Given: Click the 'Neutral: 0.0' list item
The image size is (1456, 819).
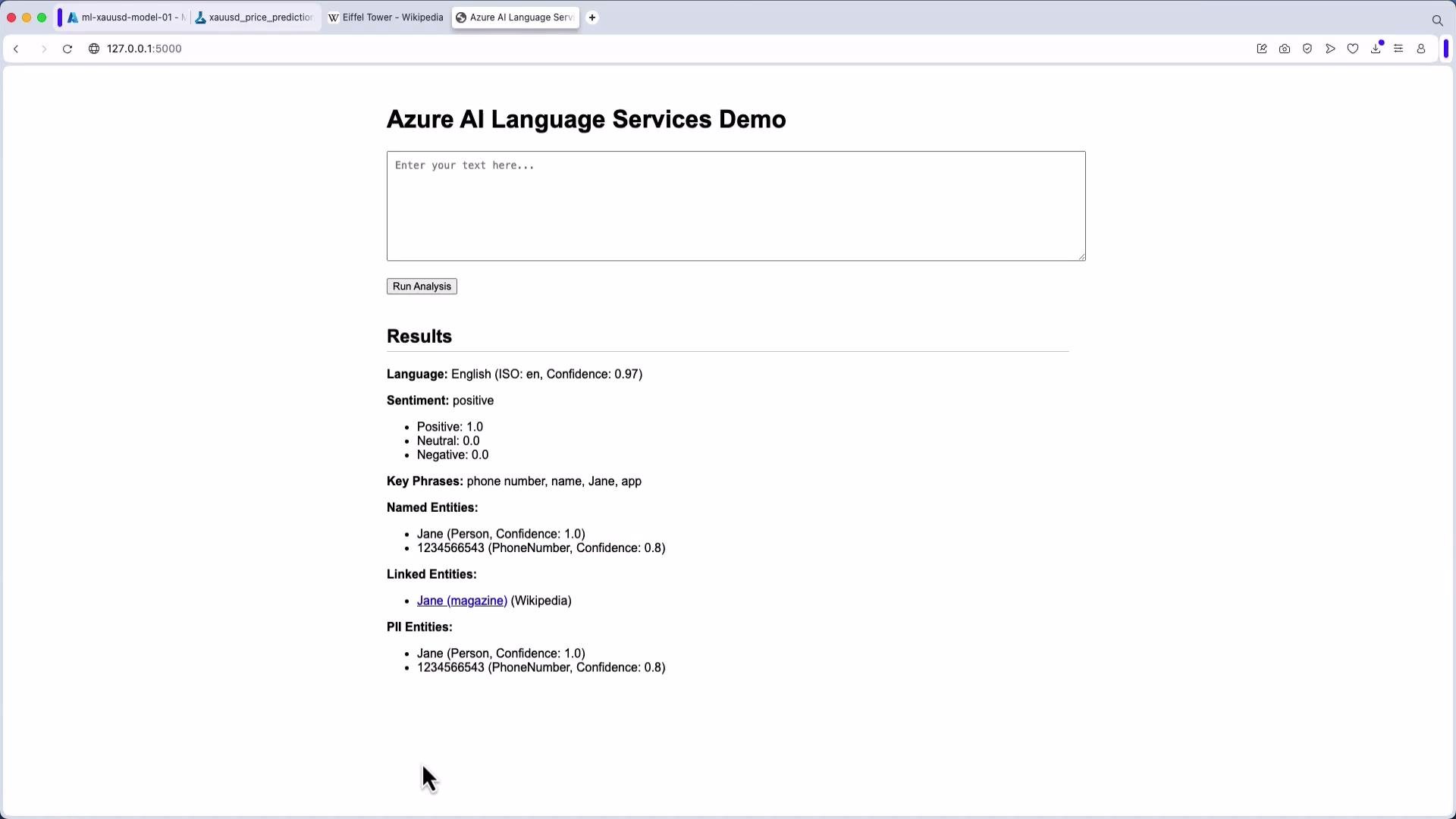Looking at the screenshot, I should coord(448,441).
